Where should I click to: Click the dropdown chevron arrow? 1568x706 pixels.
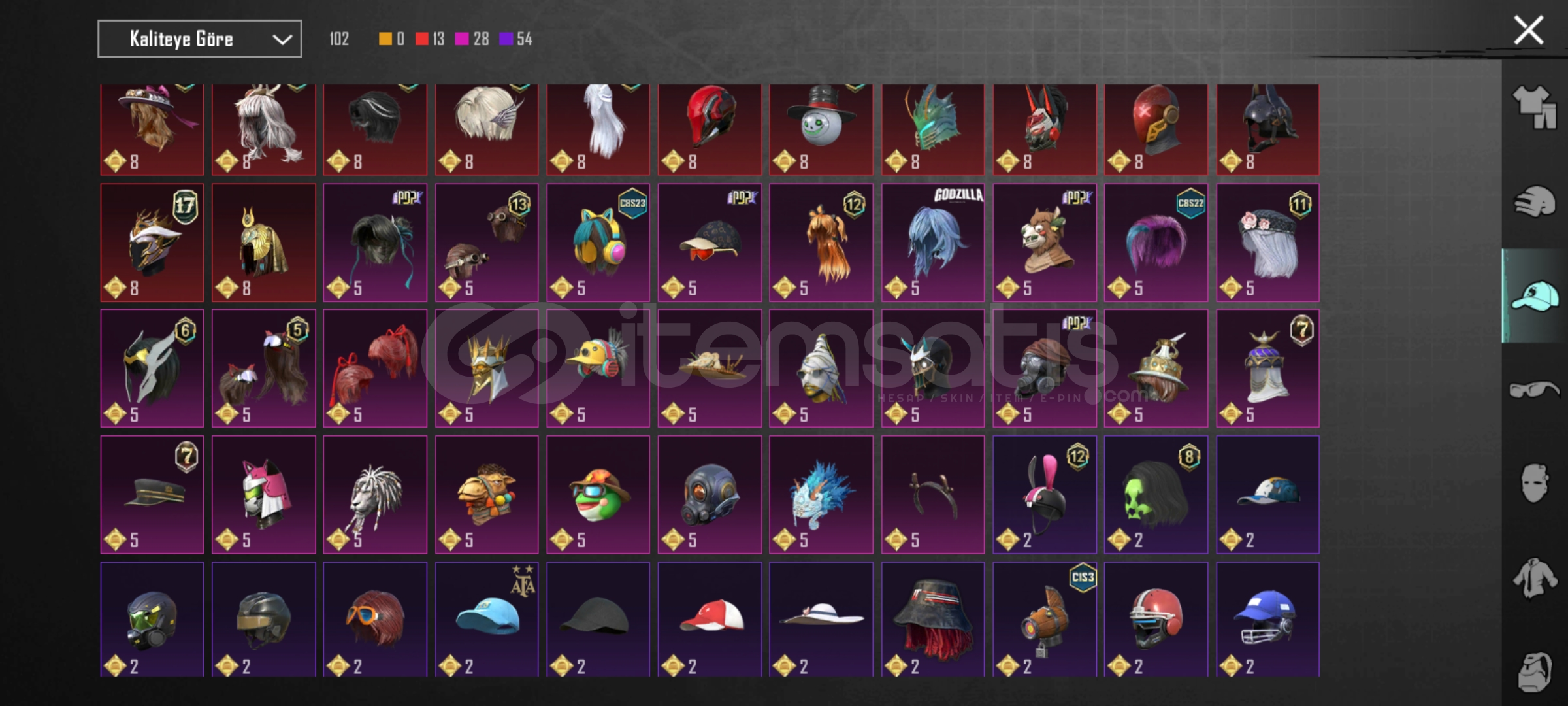point(282,40)
